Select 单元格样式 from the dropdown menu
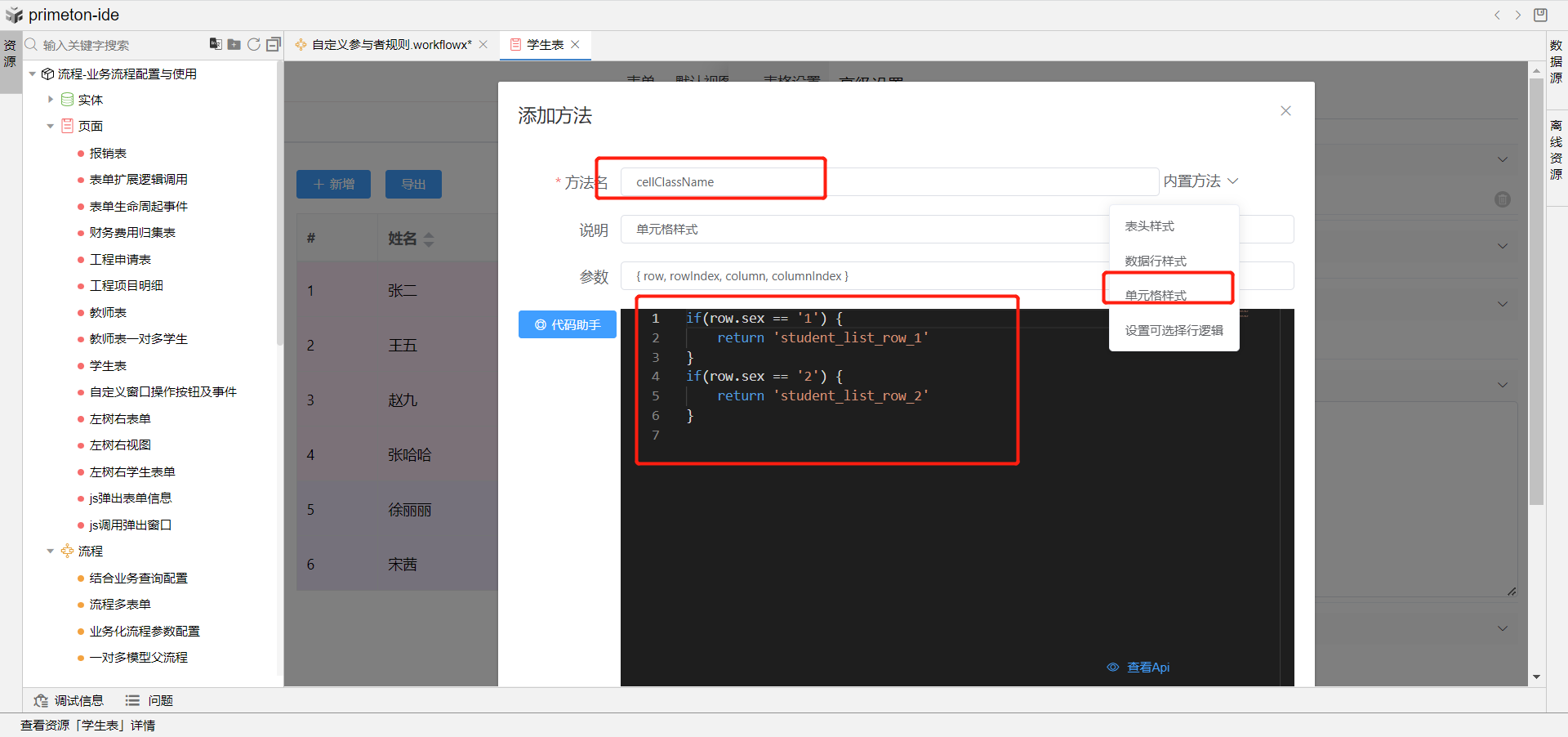 pos(1156,295)
